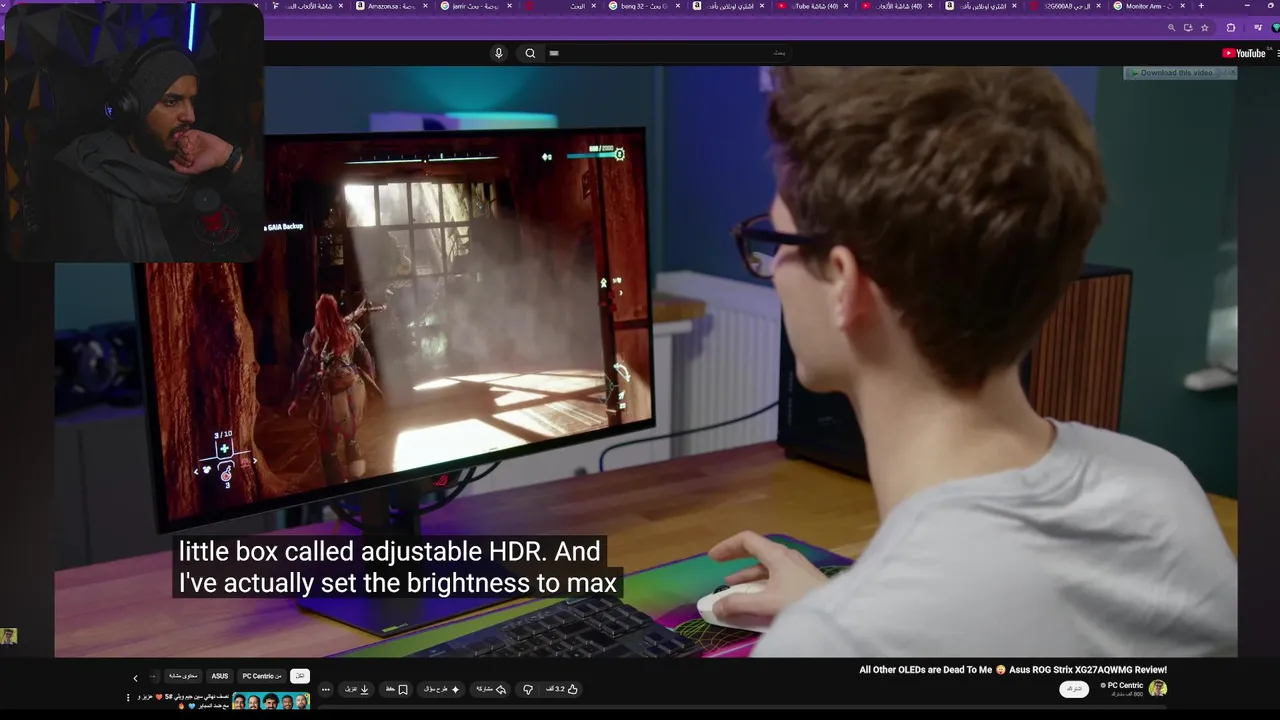Open the browser extensions puzzle icon
1280x720 pixels.
coord(1231,28)
